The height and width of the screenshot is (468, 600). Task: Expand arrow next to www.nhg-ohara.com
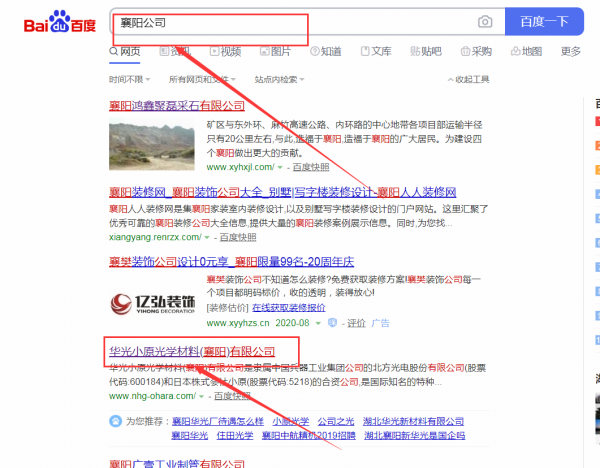201,396
